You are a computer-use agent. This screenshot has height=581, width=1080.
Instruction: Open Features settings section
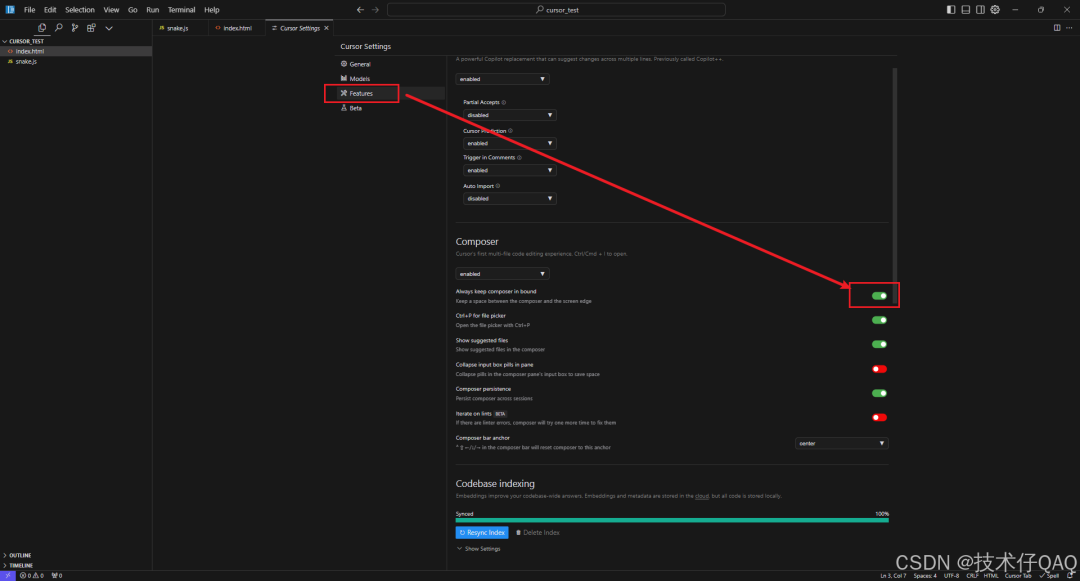click(391, 93)
